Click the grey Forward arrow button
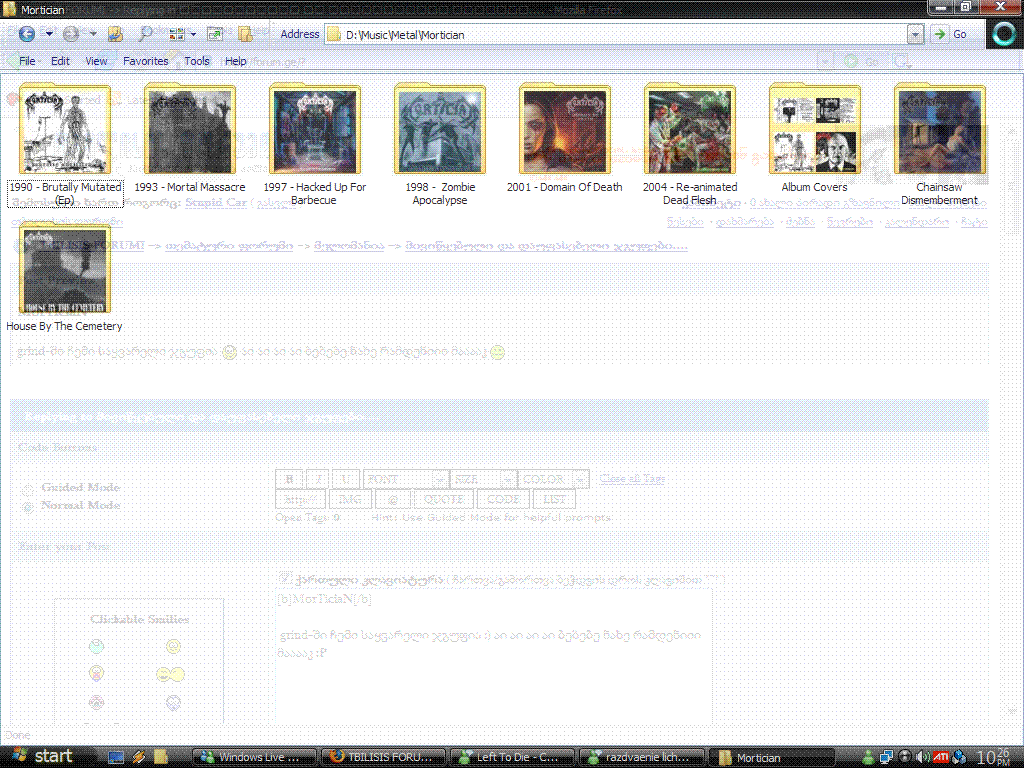This screenshot has height=768, width=1024. [71, 33]
